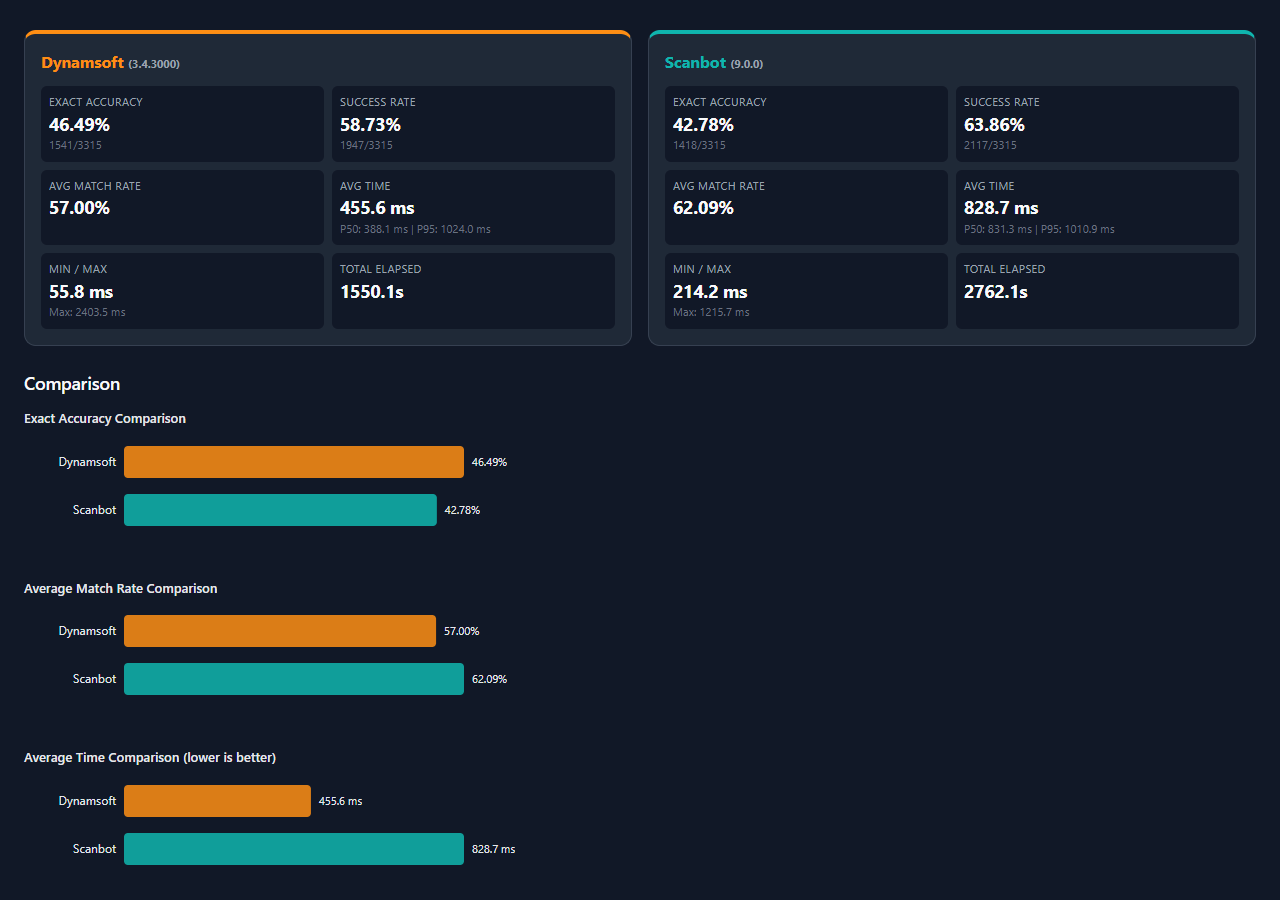Click Scanbot bar in Match Rate chart
Image resolution: width=1280 pixels, height=900 pixels.
(294, 679)
